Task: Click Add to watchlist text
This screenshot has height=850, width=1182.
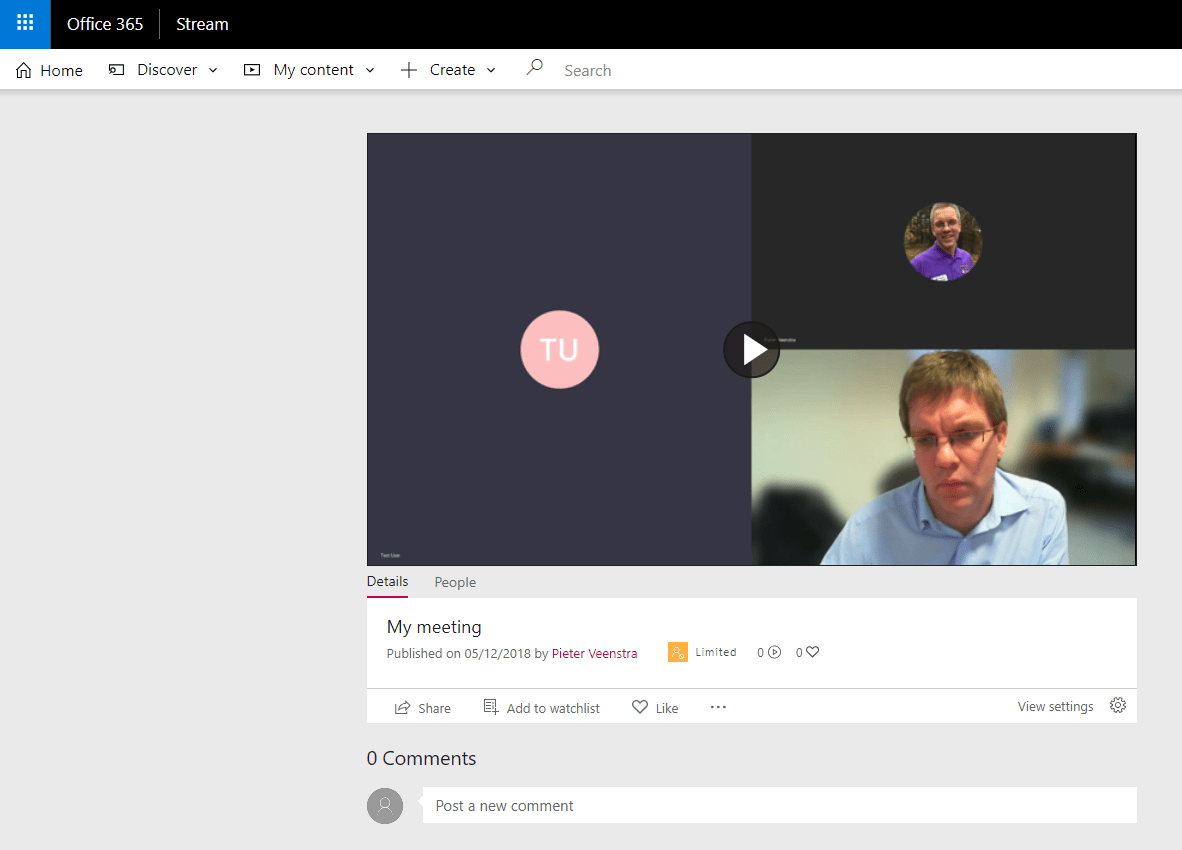Action: coord(553,708)
